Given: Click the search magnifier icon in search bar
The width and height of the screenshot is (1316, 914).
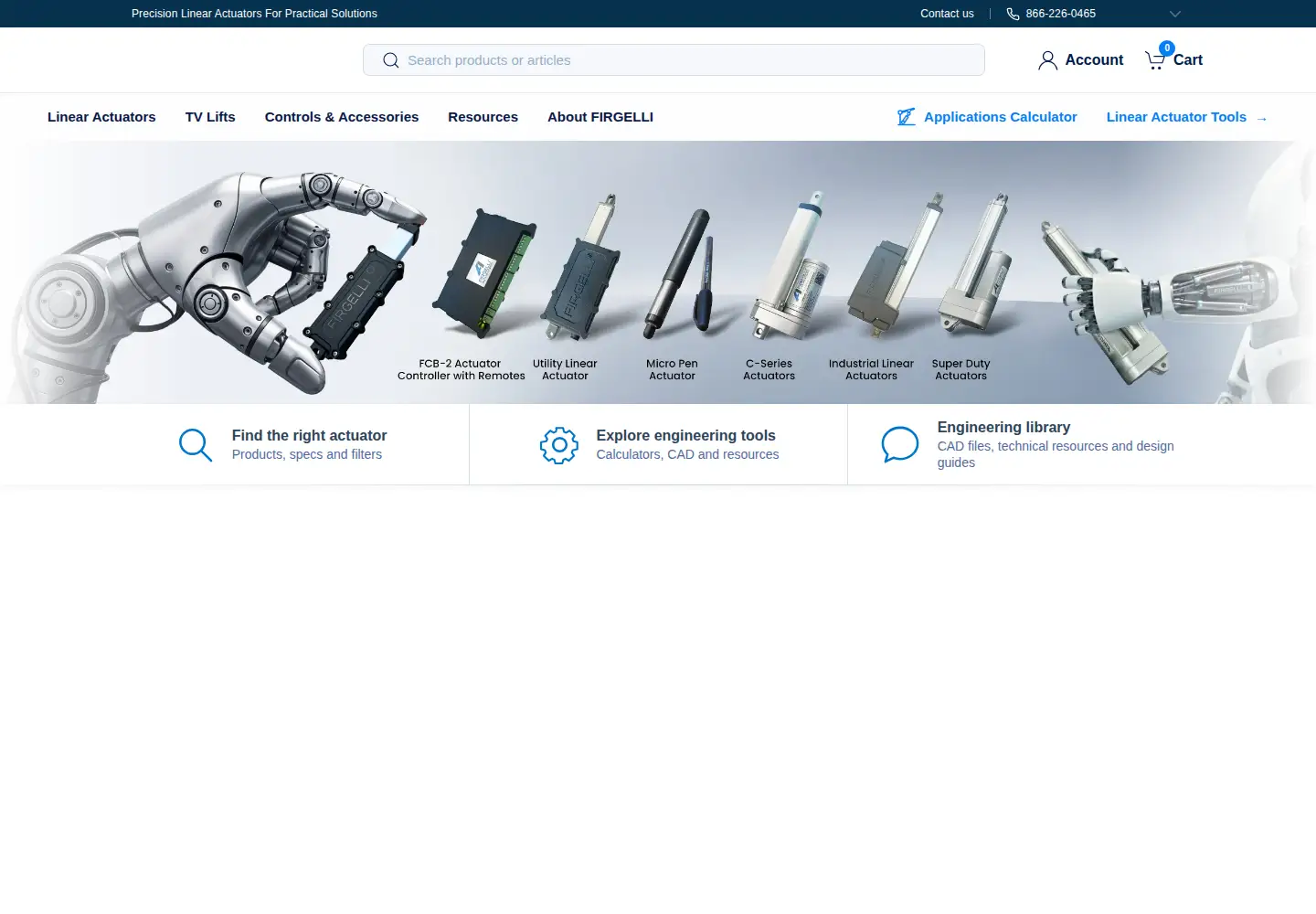Looking at the screenshot, I should 391,60.
